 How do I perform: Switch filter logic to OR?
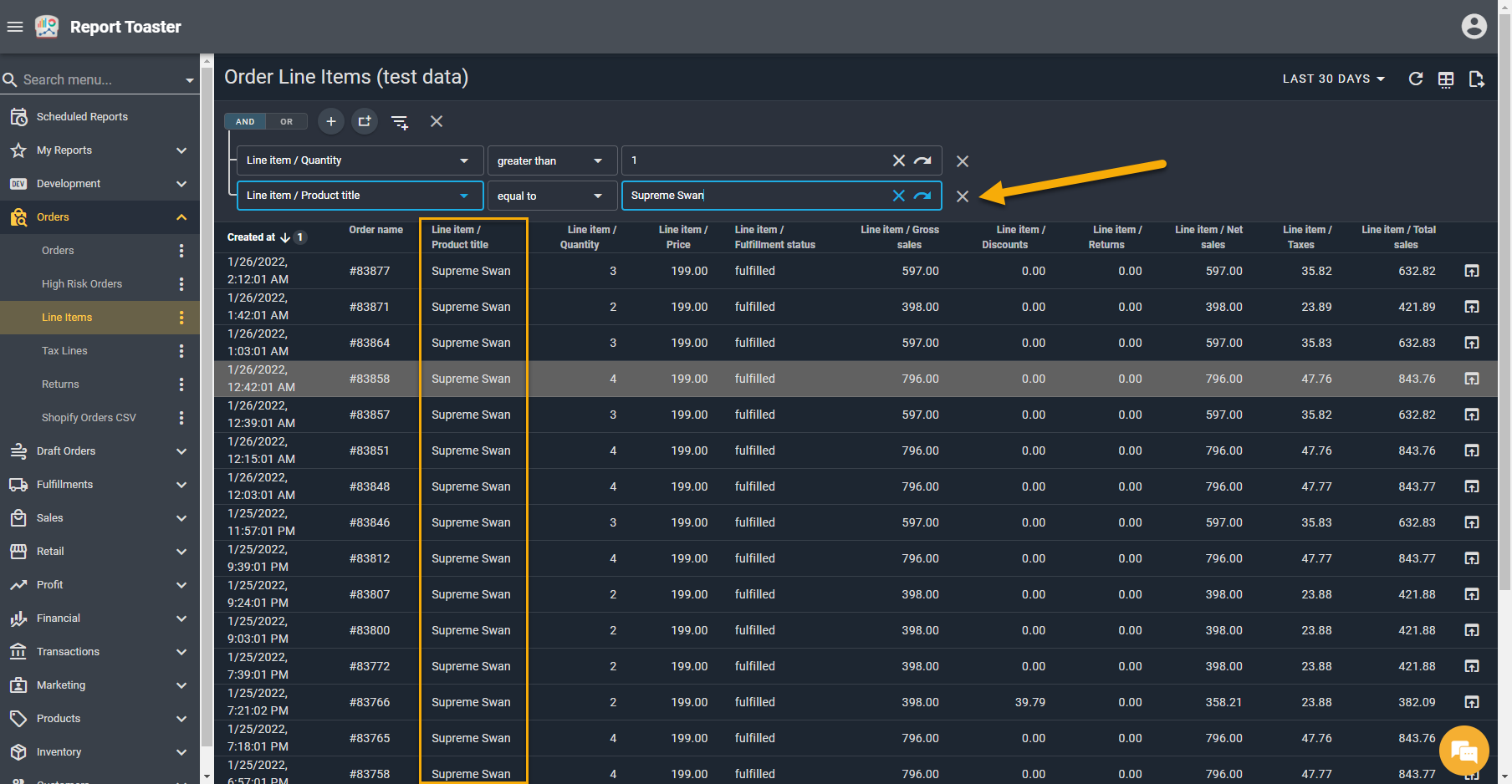287,121
